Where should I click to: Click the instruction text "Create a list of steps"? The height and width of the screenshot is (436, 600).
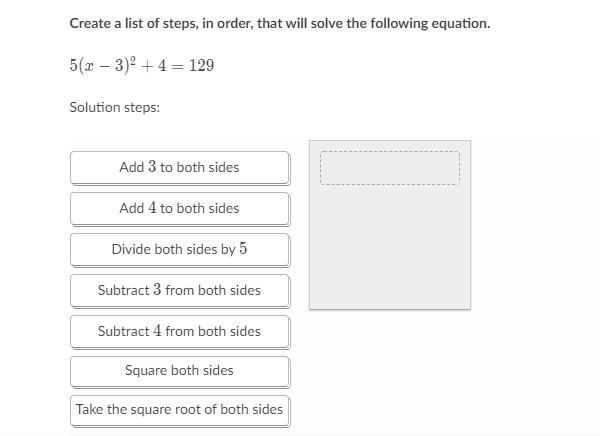pos(134,23)
